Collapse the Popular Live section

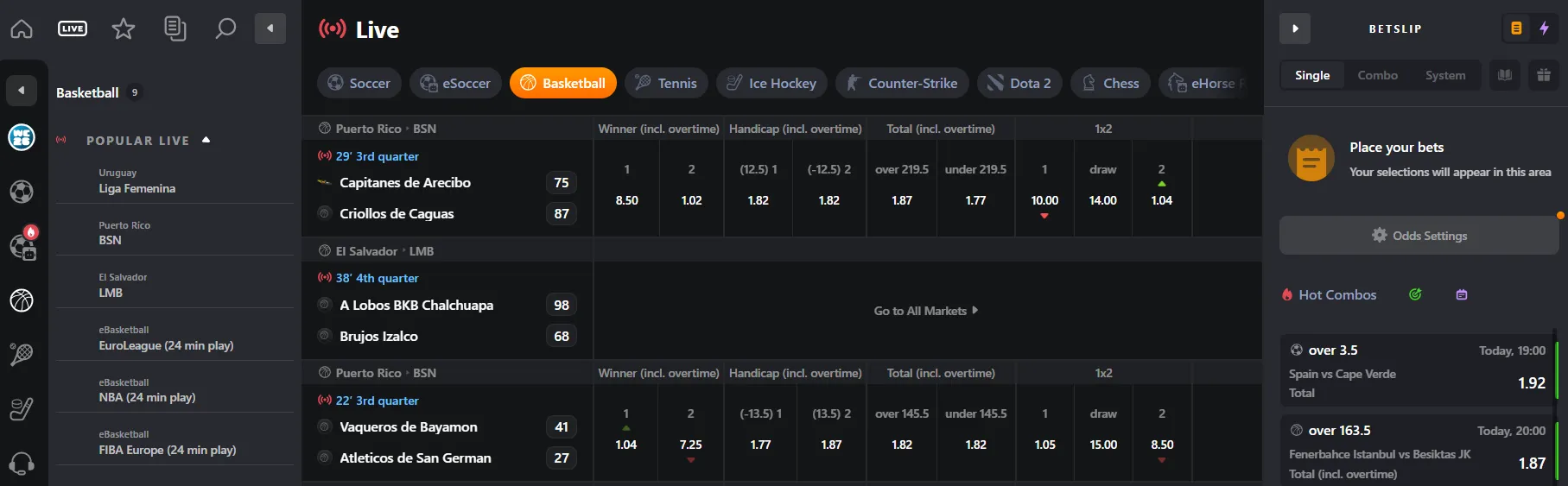point(206,140)
